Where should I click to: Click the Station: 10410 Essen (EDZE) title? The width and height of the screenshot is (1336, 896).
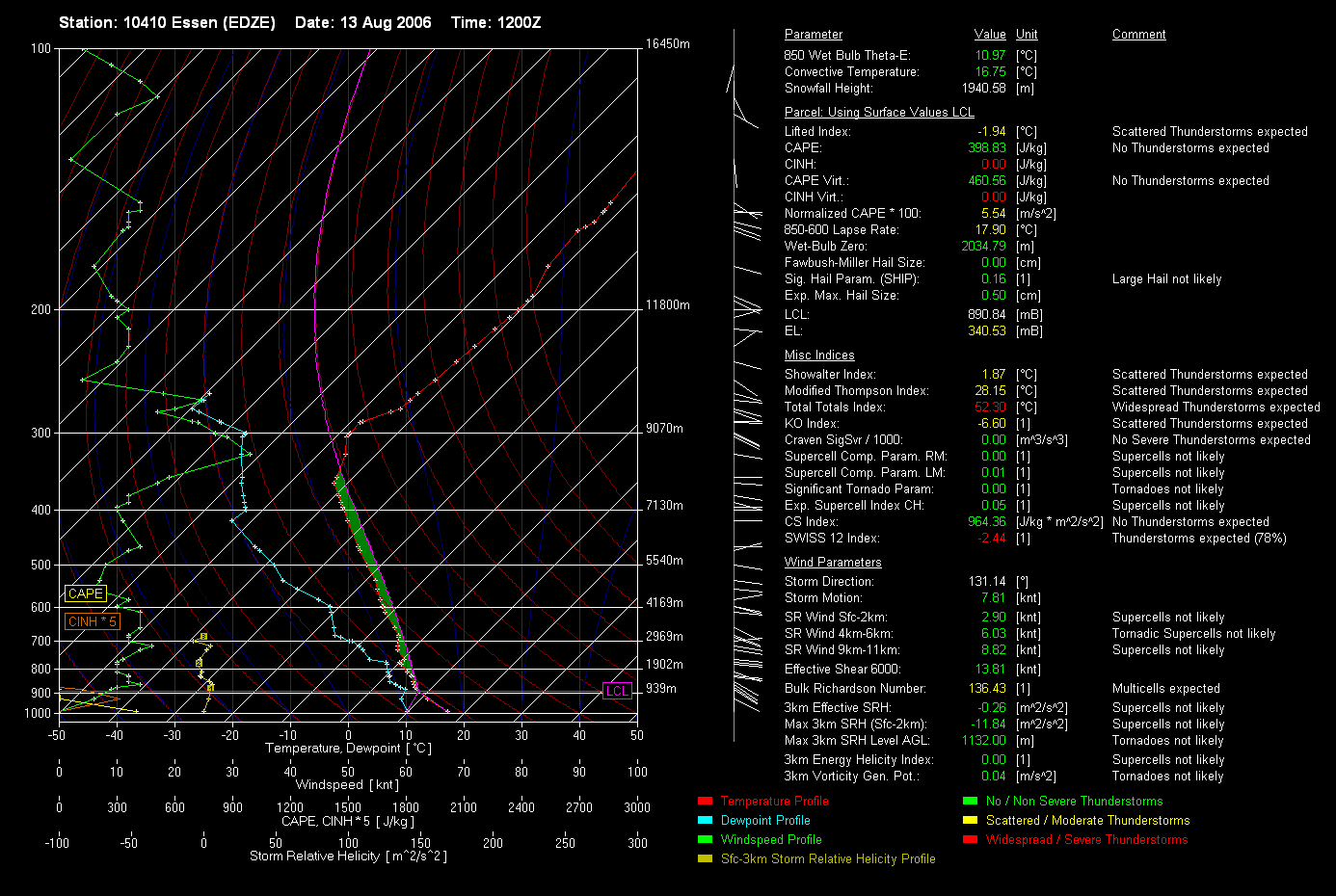167,22
